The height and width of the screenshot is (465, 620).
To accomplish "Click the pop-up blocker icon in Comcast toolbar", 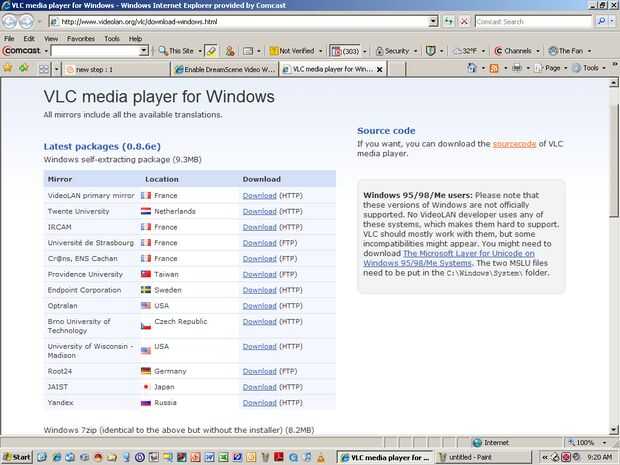I will [x=230, y=51].
